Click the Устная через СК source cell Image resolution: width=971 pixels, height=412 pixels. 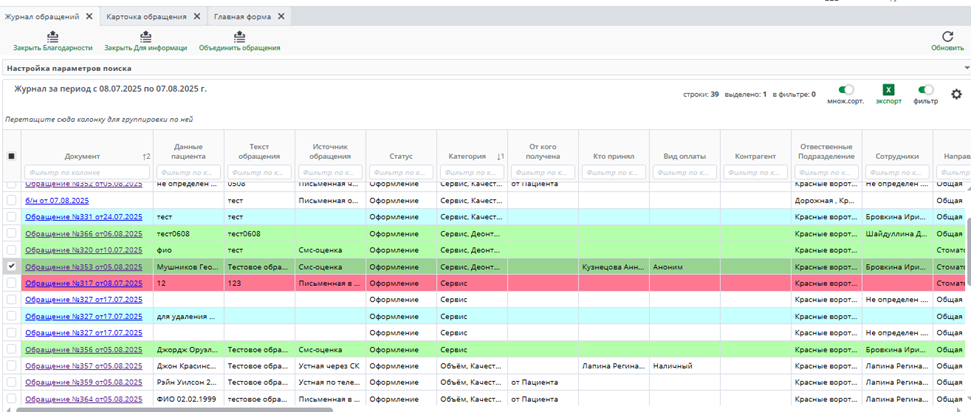[330, 366]
